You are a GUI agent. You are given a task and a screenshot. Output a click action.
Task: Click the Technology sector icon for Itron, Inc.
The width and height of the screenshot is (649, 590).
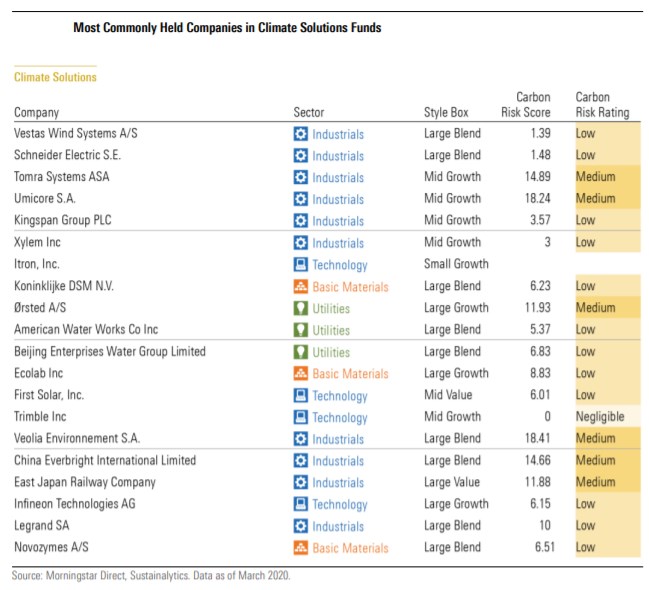pyautogui.click(x=300, y=265)
